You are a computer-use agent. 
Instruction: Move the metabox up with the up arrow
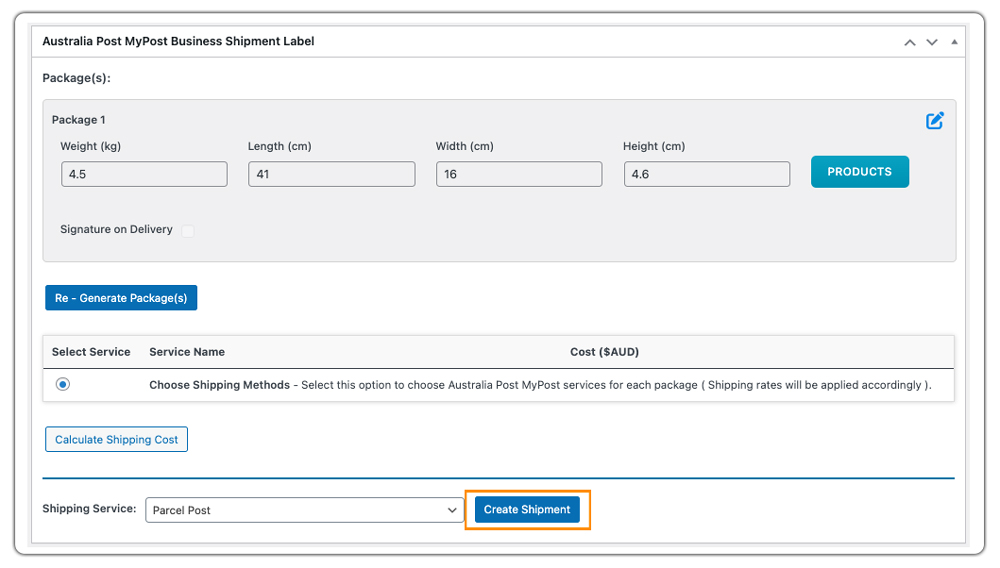pos(910,42)
